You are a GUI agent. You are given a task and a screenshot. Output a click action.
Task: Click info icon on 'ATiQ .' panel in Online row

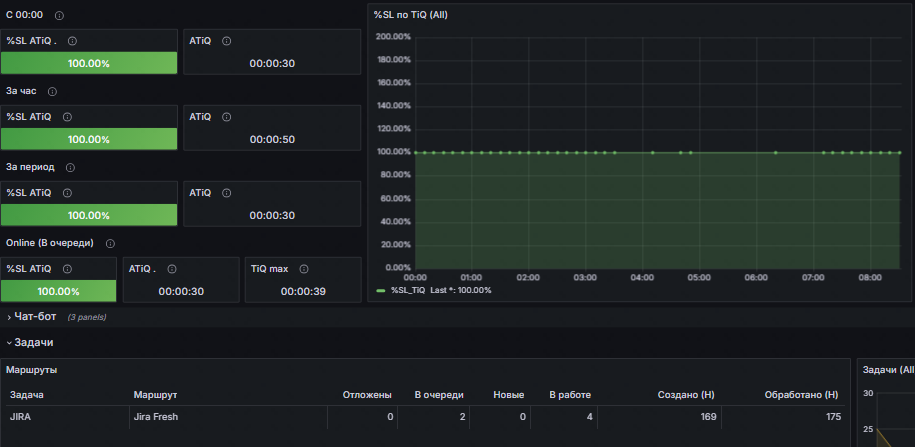click(172, 269)
